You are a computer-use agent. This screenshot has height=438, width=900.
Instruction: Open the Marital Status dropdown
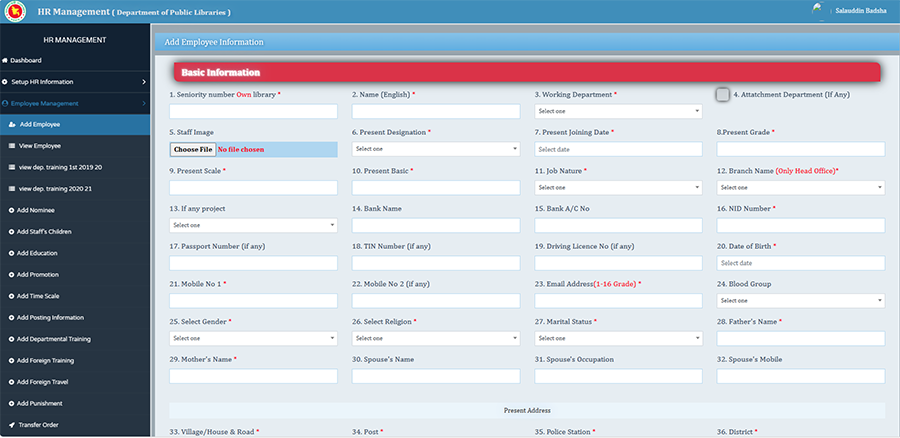click(x=618, y=339)
